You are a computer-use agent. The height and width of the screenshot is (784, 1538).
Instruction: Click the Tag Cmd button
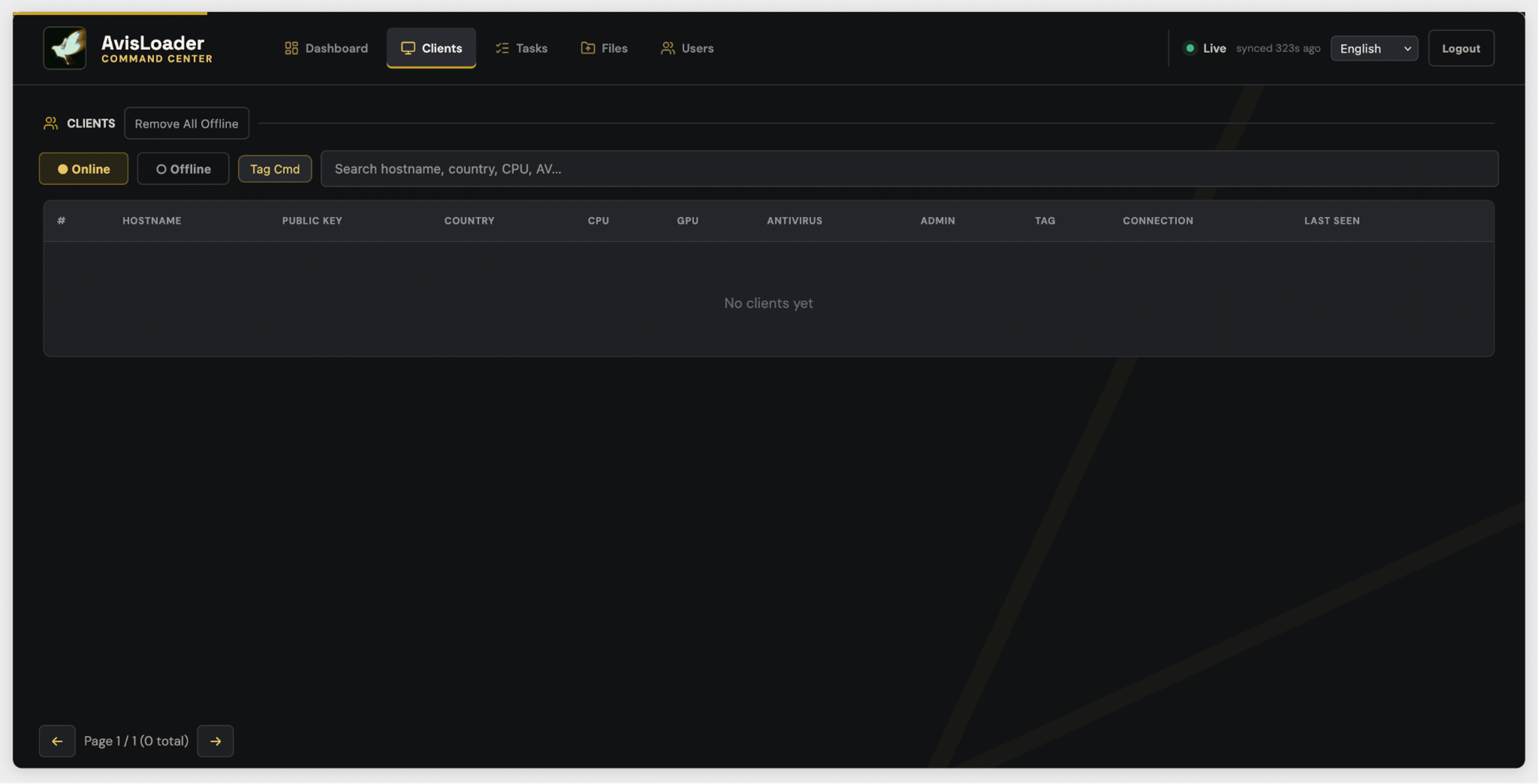[x=275, y=169]
